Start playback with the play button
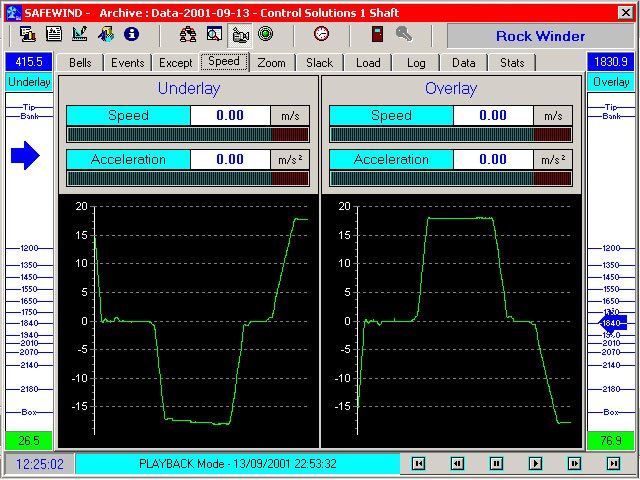Screen dimensions: 640x480 (536, 464)
